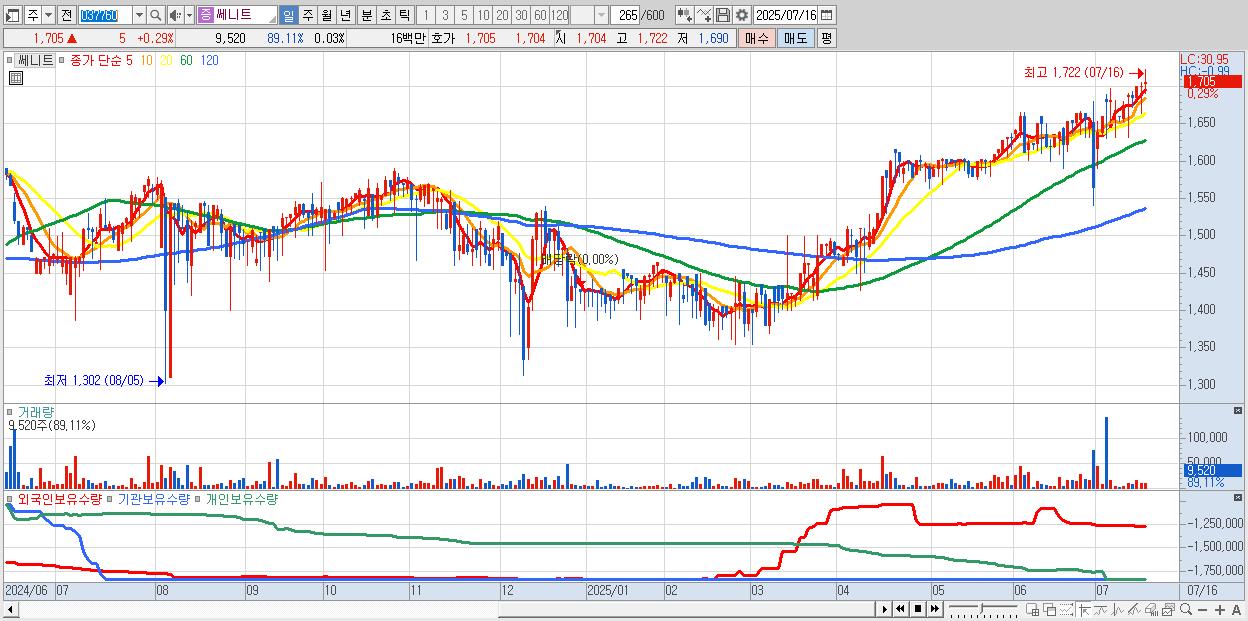Open the 주 type dropdown at top-left
Image resolution: width=1248 pixels, height=621 pixels.
click(x=48, y=15)
